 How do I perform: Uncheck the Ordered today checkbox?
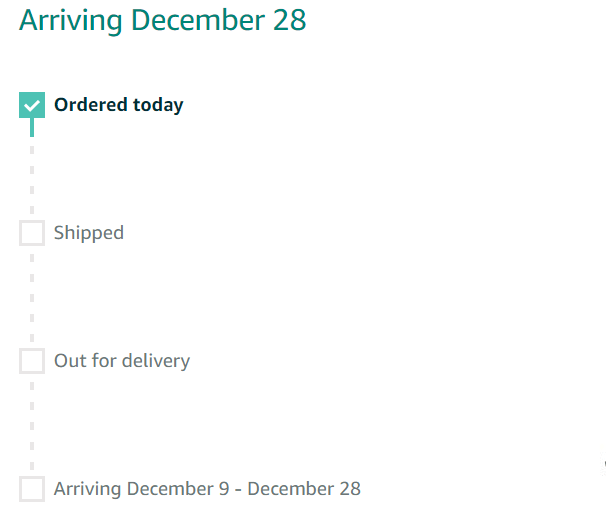tap(32, 105)
